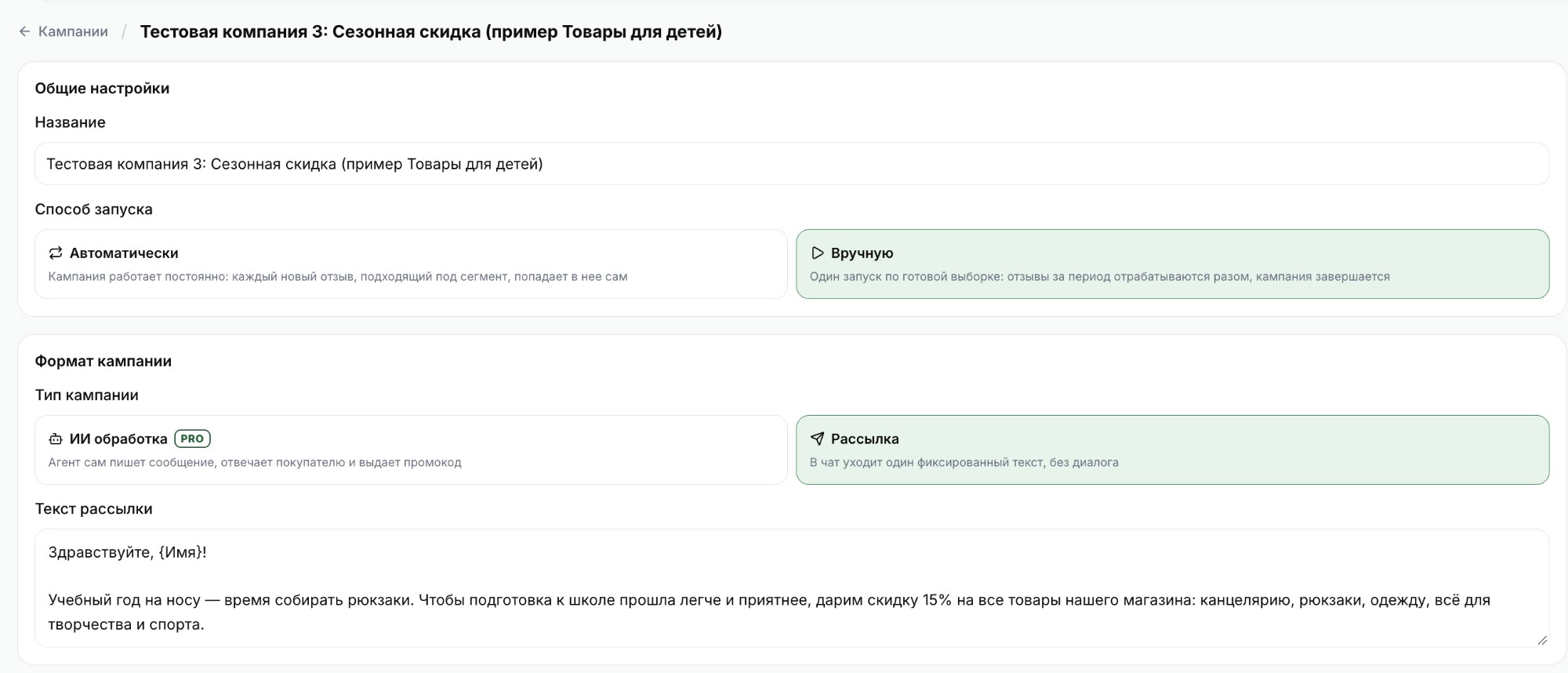
Task: Click the Общие настройки section heading
Action: (x=102, y=88)
